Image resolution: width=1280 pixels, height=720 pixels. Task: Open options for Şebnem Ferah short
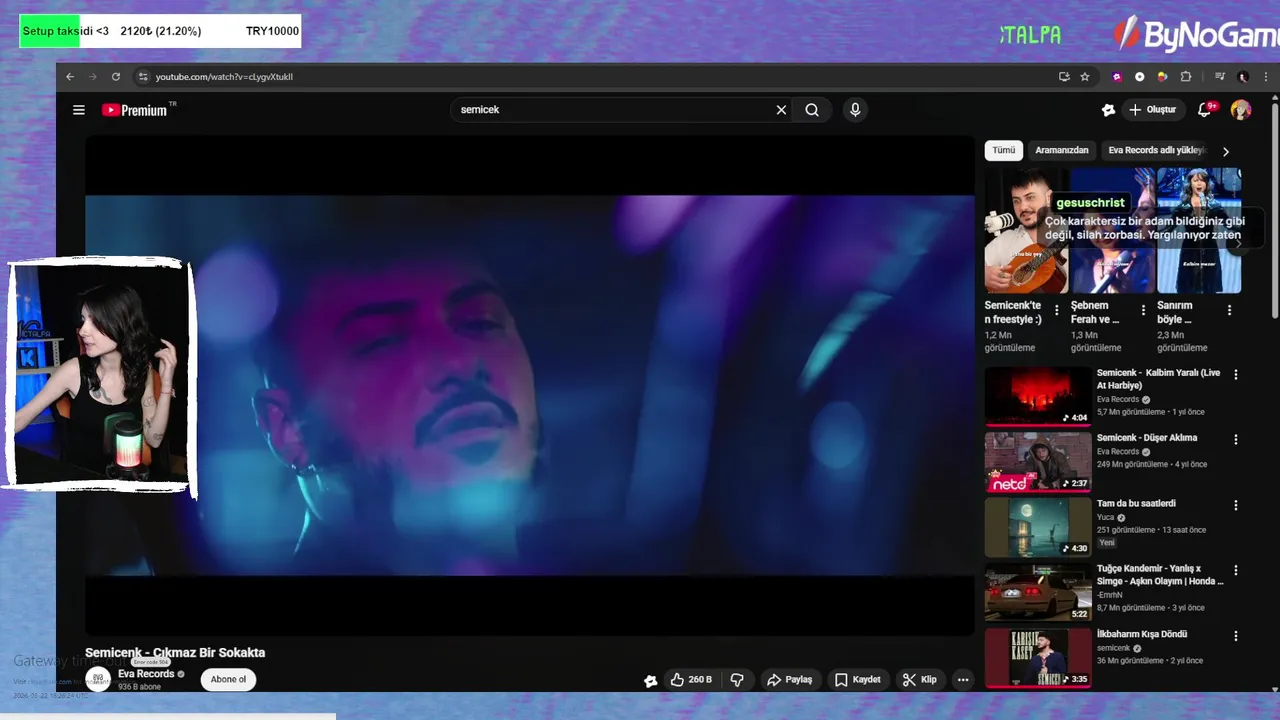[x=1143, y=311]
